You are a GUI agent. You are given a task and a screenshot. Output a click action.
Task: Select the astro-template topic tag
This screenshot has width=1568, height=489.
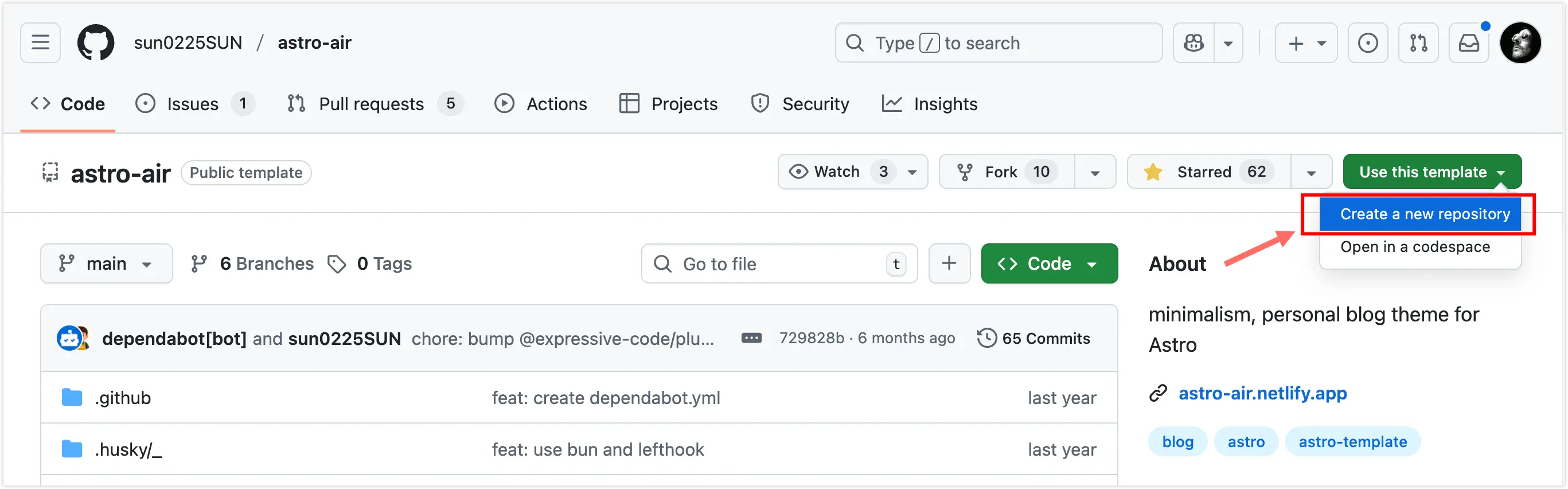click(1352, 441)
